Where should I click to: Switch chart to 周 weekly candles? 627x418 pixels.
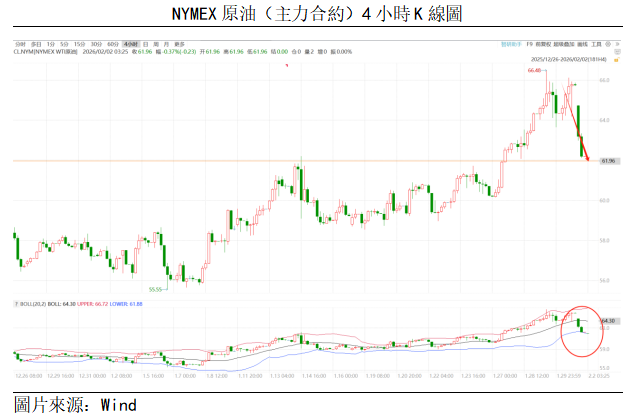(156, 44)
